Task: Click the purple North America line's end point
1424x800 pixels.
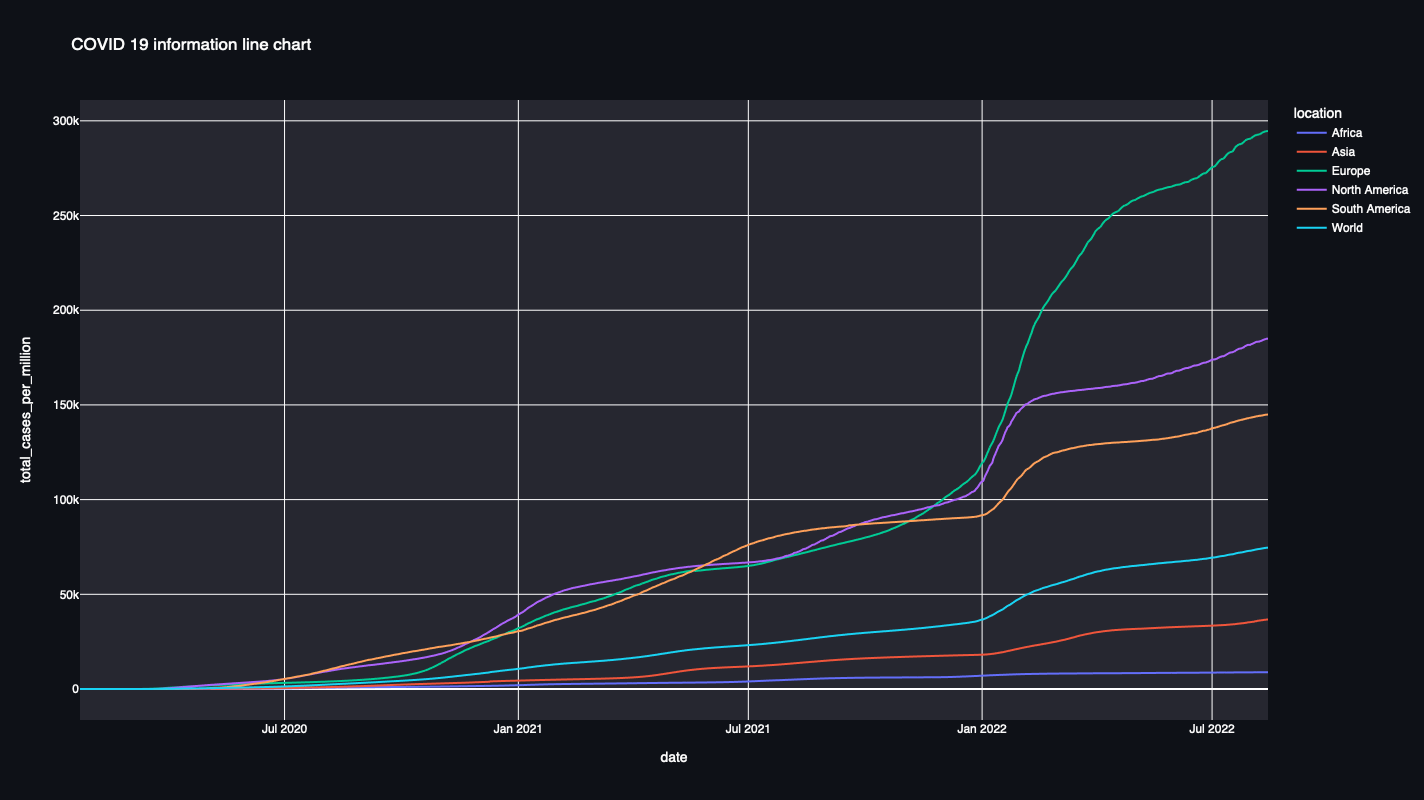Action: click(1267, 339)
